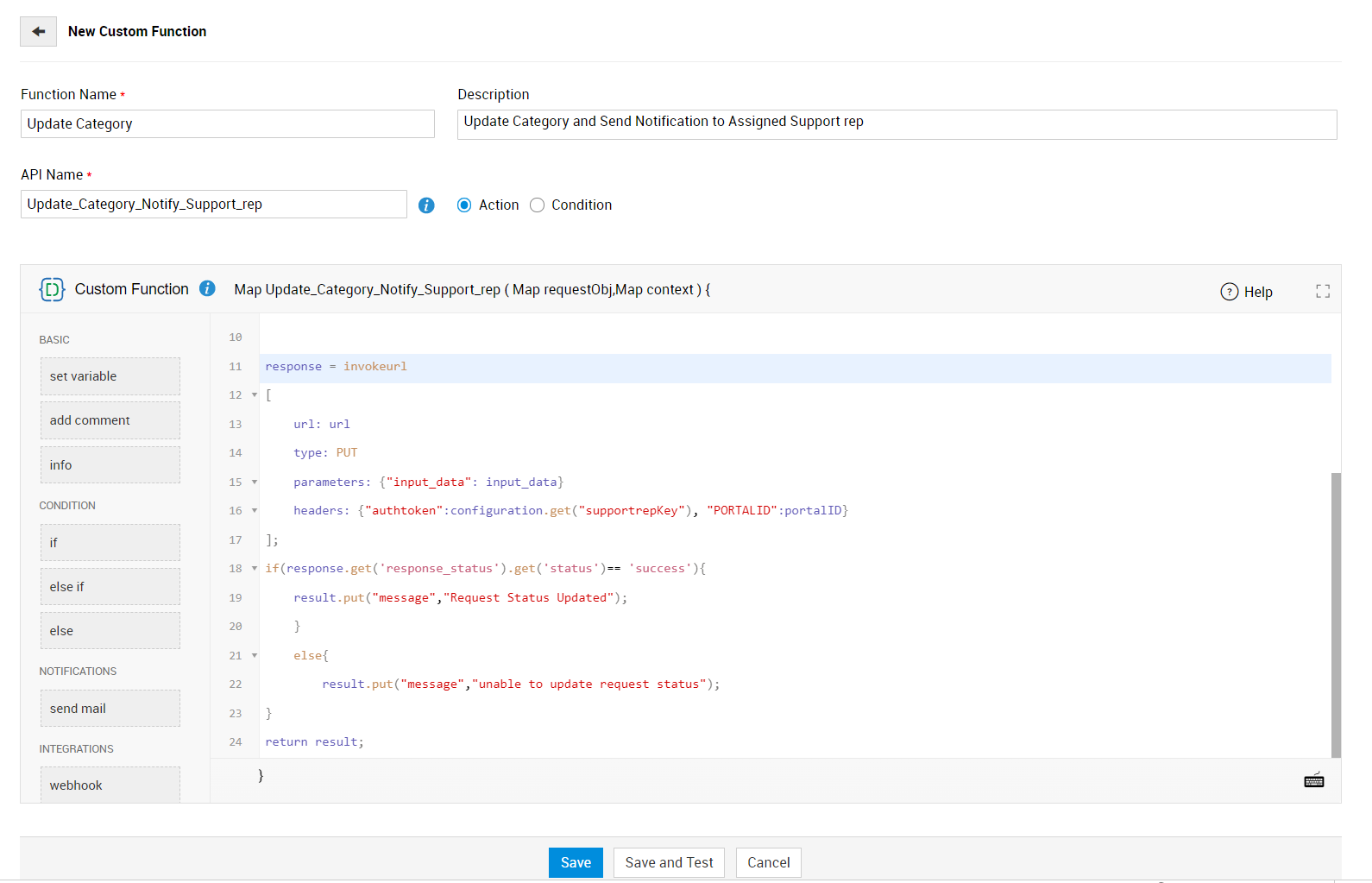The image size is (1372, 883).
Task: Expand the code editor to fullscreen
Action: (1322, 292)
